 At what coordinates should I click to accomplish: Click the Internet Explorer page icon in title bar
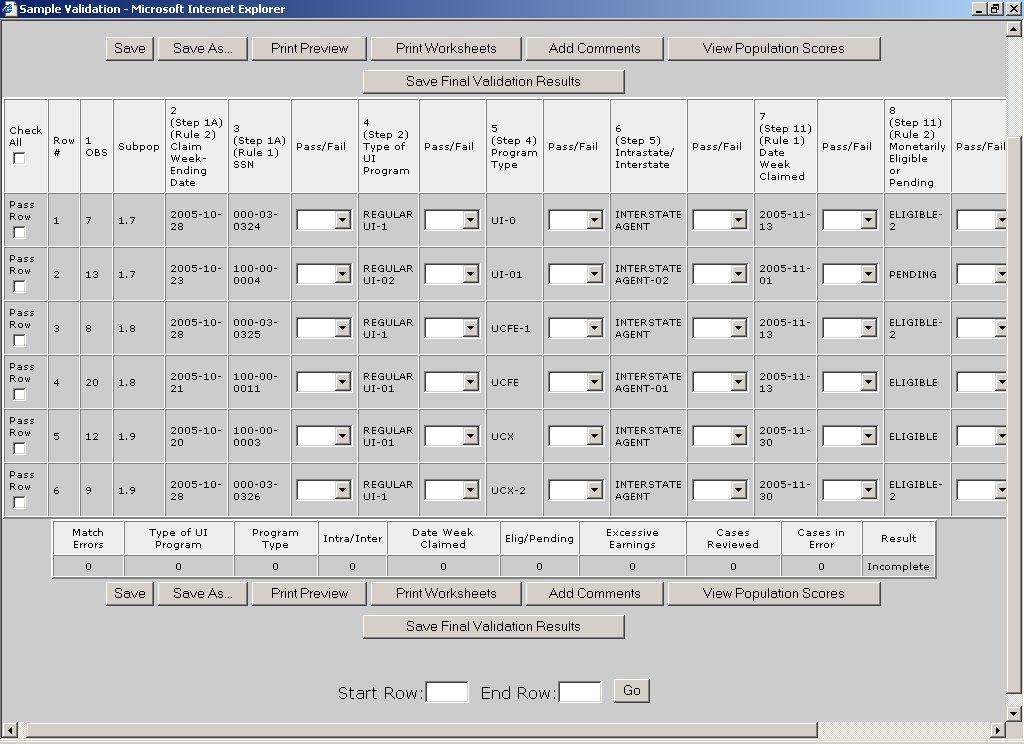pos(10,9)
